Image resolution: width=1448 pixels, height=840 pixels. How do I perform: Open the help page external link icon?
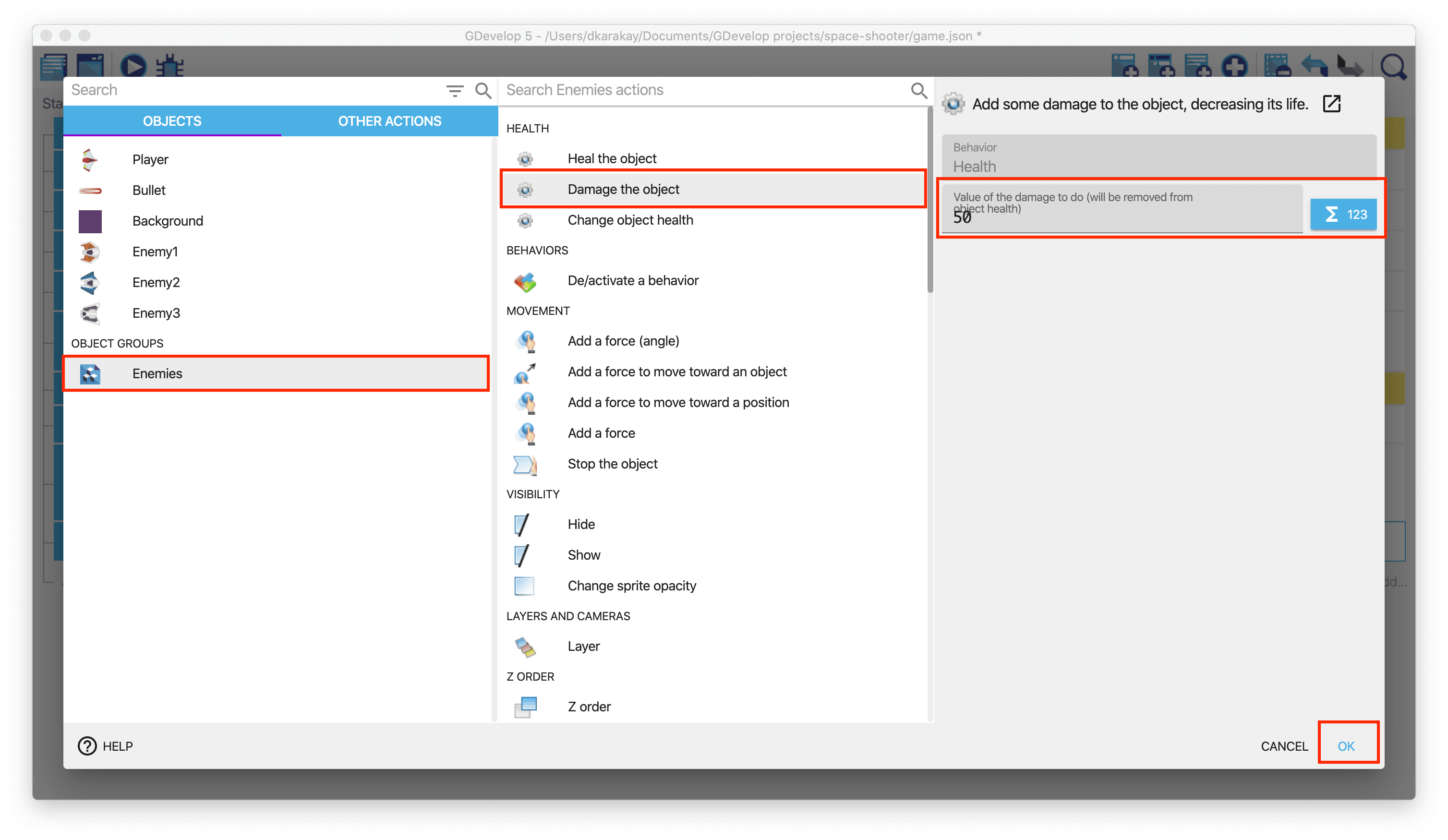pyautogui.click(x=1331, y=104)
